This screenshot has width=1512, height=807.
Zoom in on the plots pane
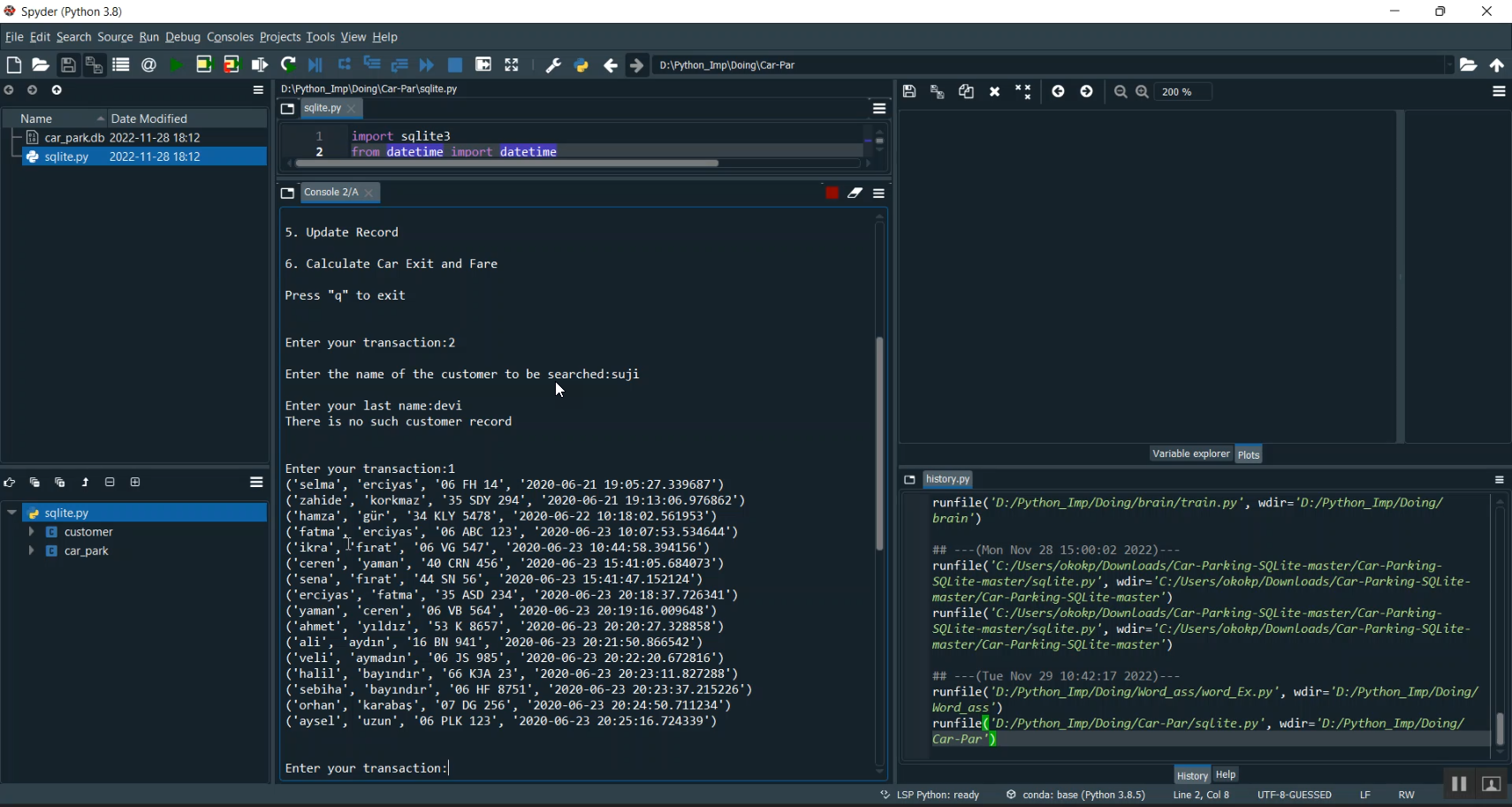(x=1140, y=91)
